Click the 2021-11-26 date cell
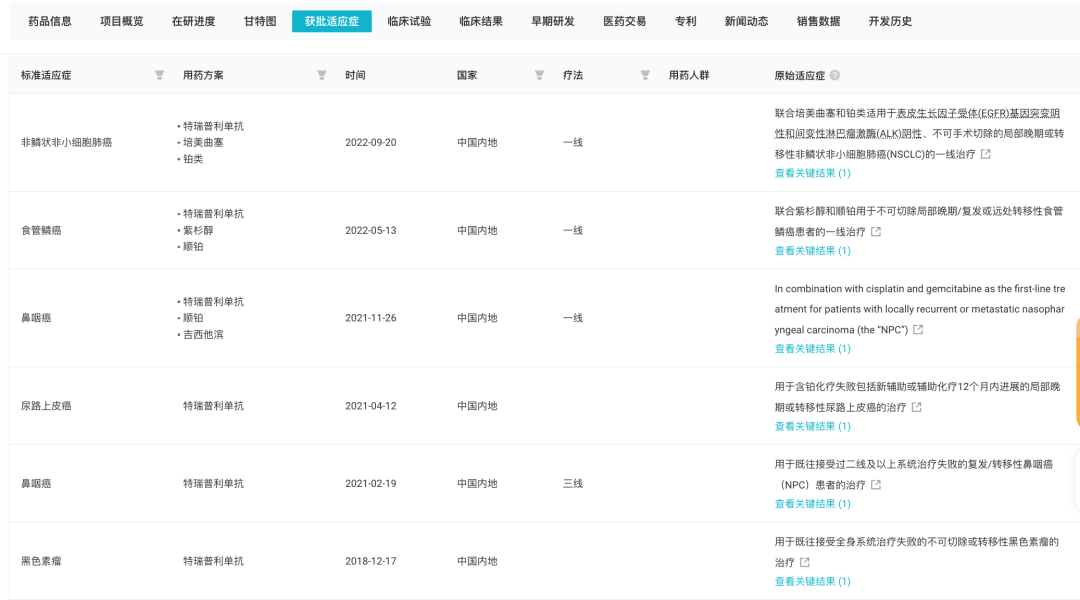 point(371,318)
